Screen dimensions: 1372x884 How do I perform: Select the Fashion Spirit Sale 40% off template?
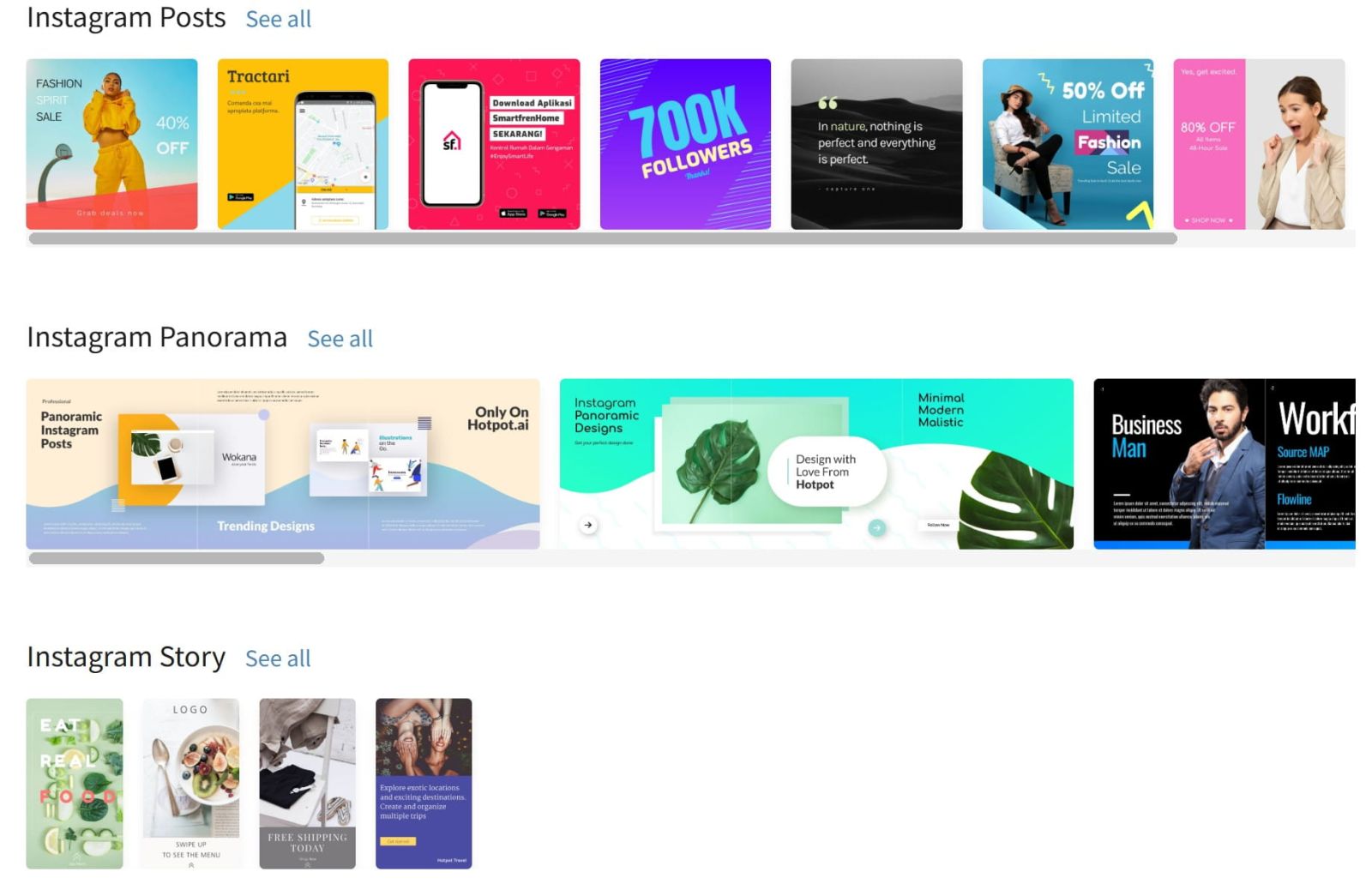click(x=111, y=144)
